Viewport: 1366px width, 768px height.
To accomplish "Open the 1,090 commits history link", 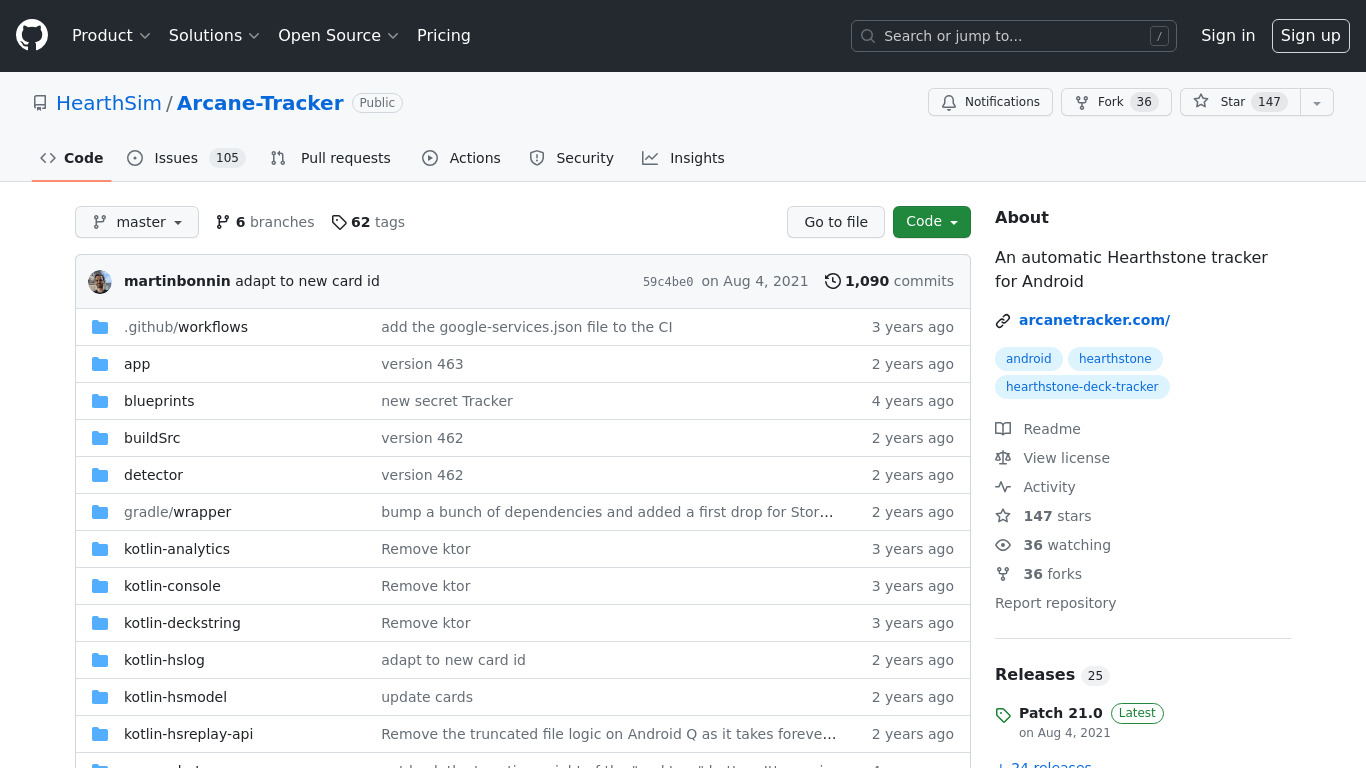I will 889,281.
